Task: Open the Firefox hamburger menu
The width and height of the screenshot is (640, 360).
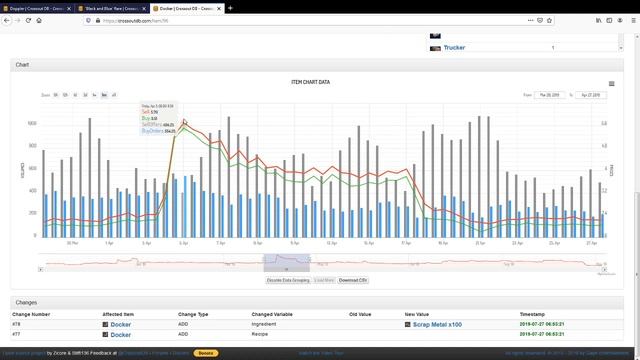Action: coord(633,20)
